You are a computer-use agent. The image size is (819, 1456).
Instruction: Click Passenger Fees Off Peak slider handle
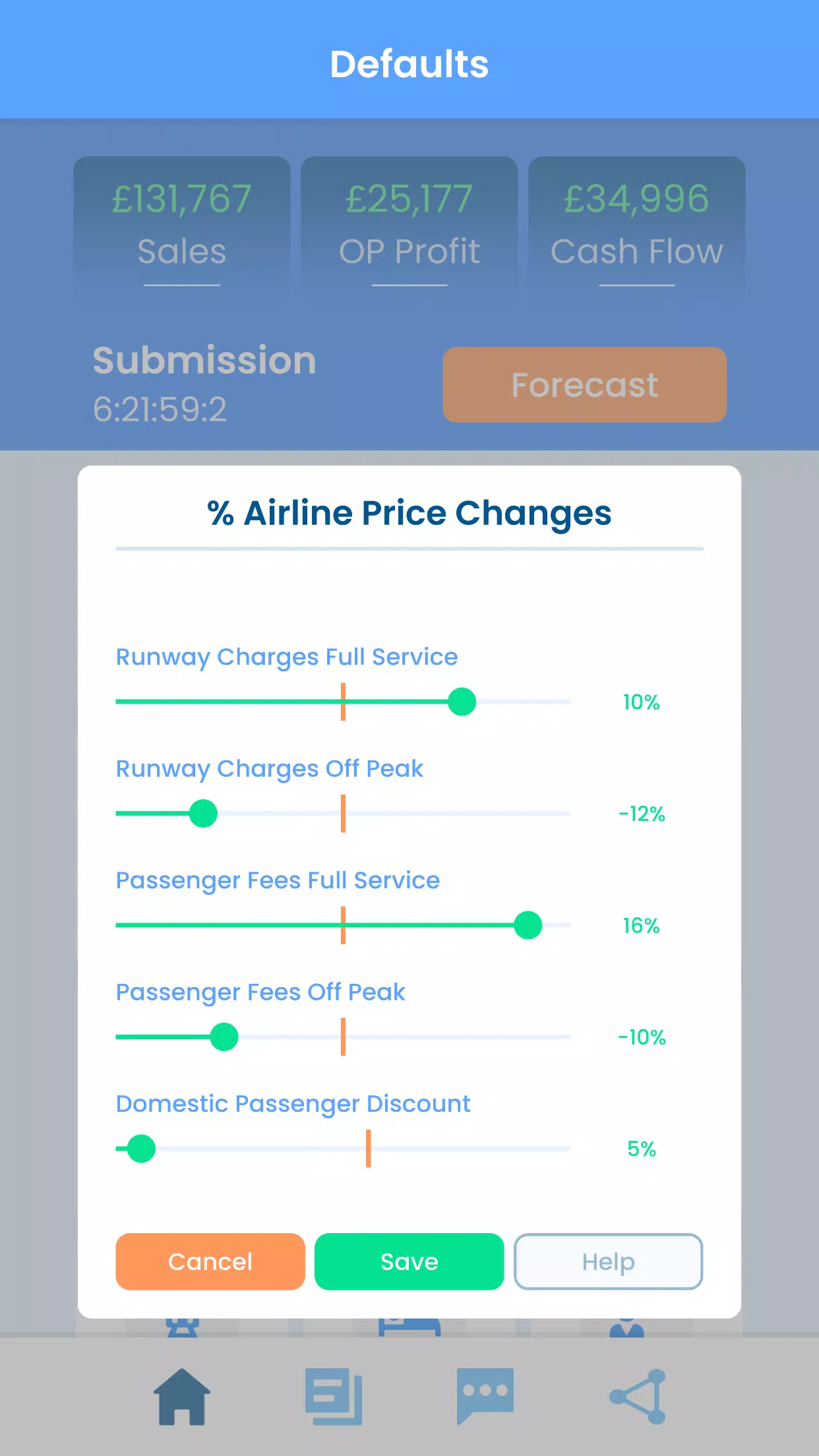(224, 1037)
